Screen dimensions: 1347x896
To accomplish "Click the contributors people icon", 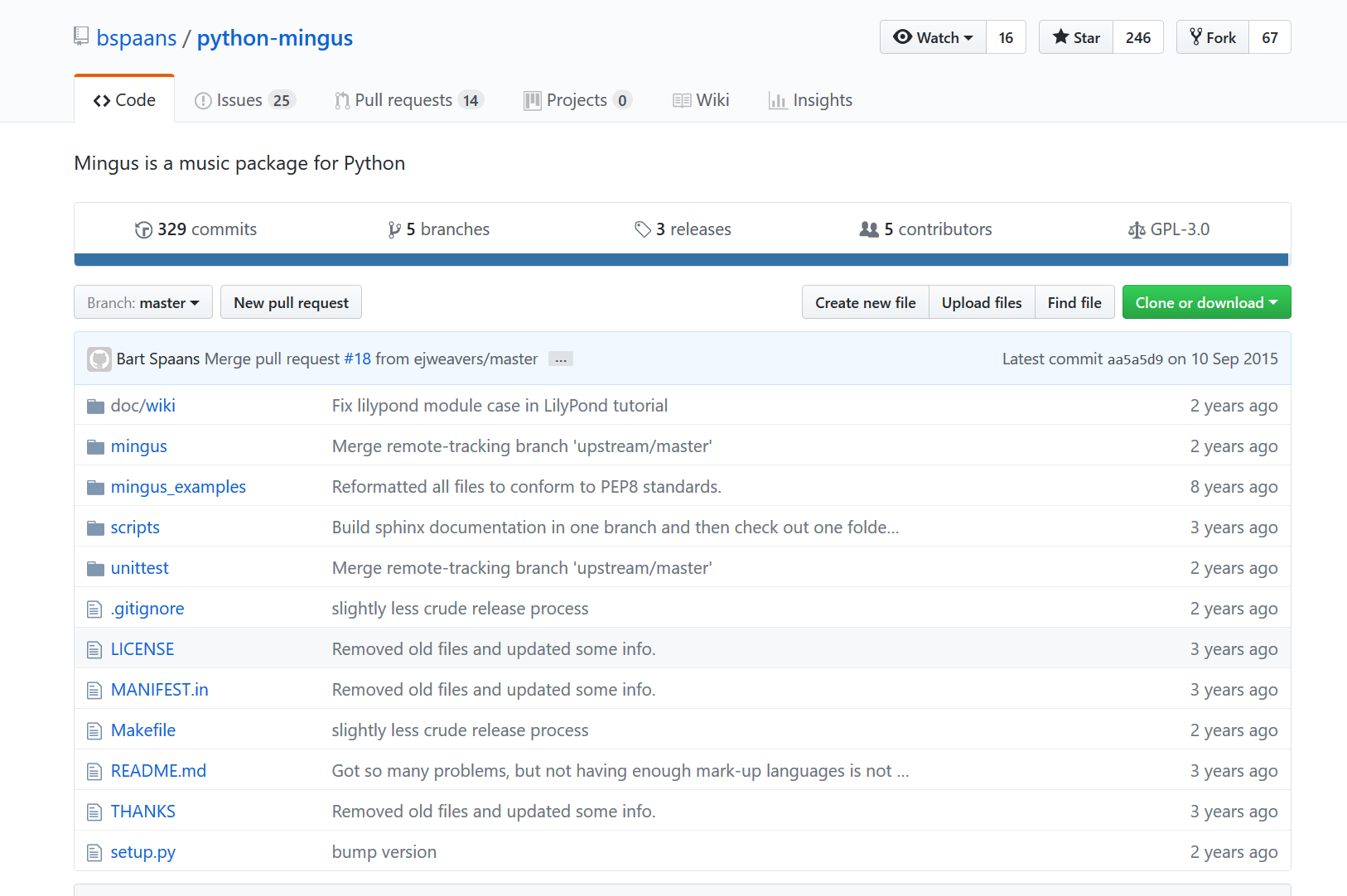I will pyautogui.click(x=869, y=229).
